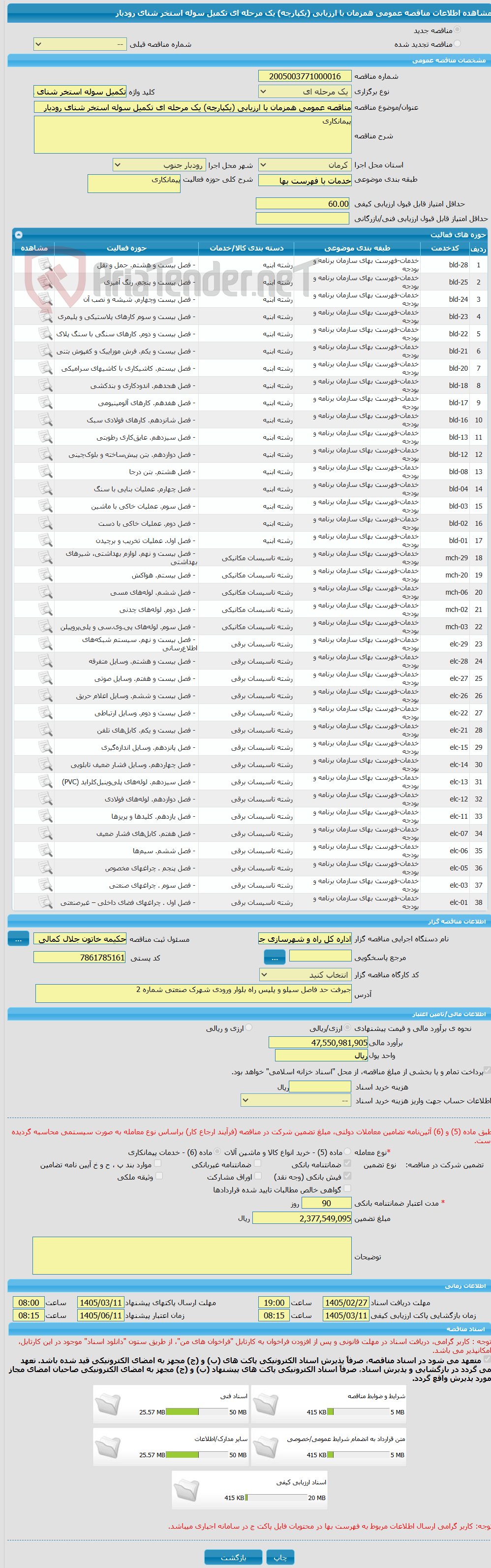Click the اسناد فنی size progress bar
491x1568 pixels.
196,1412
